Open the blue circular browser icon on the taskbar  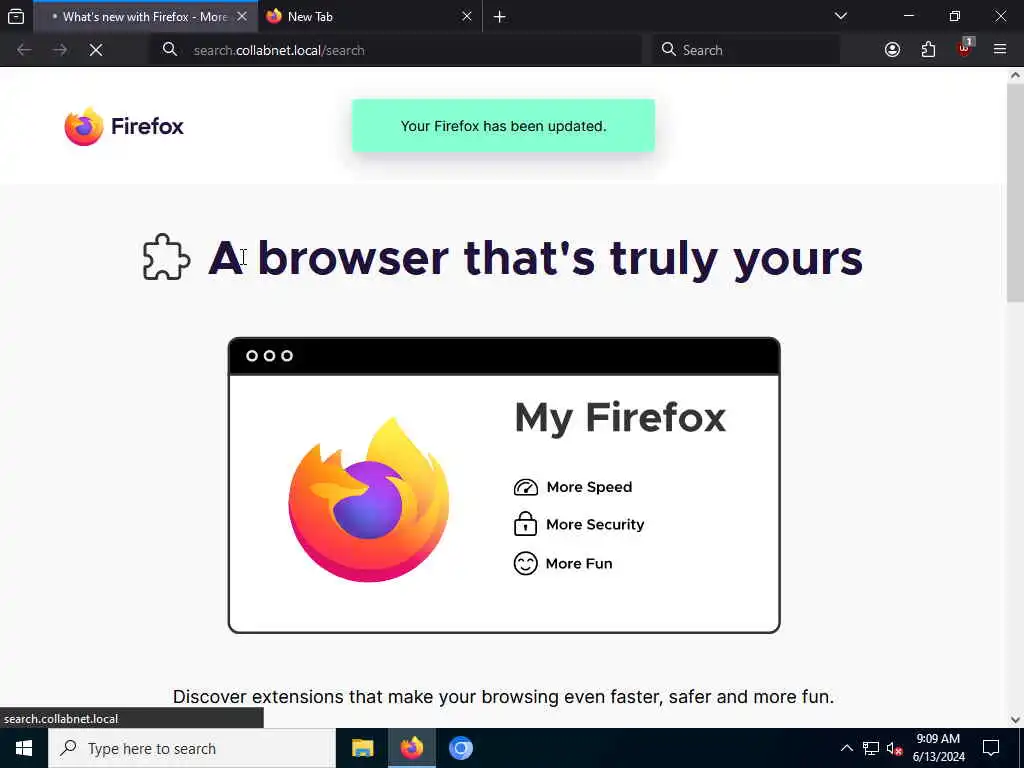click(460, 748)
